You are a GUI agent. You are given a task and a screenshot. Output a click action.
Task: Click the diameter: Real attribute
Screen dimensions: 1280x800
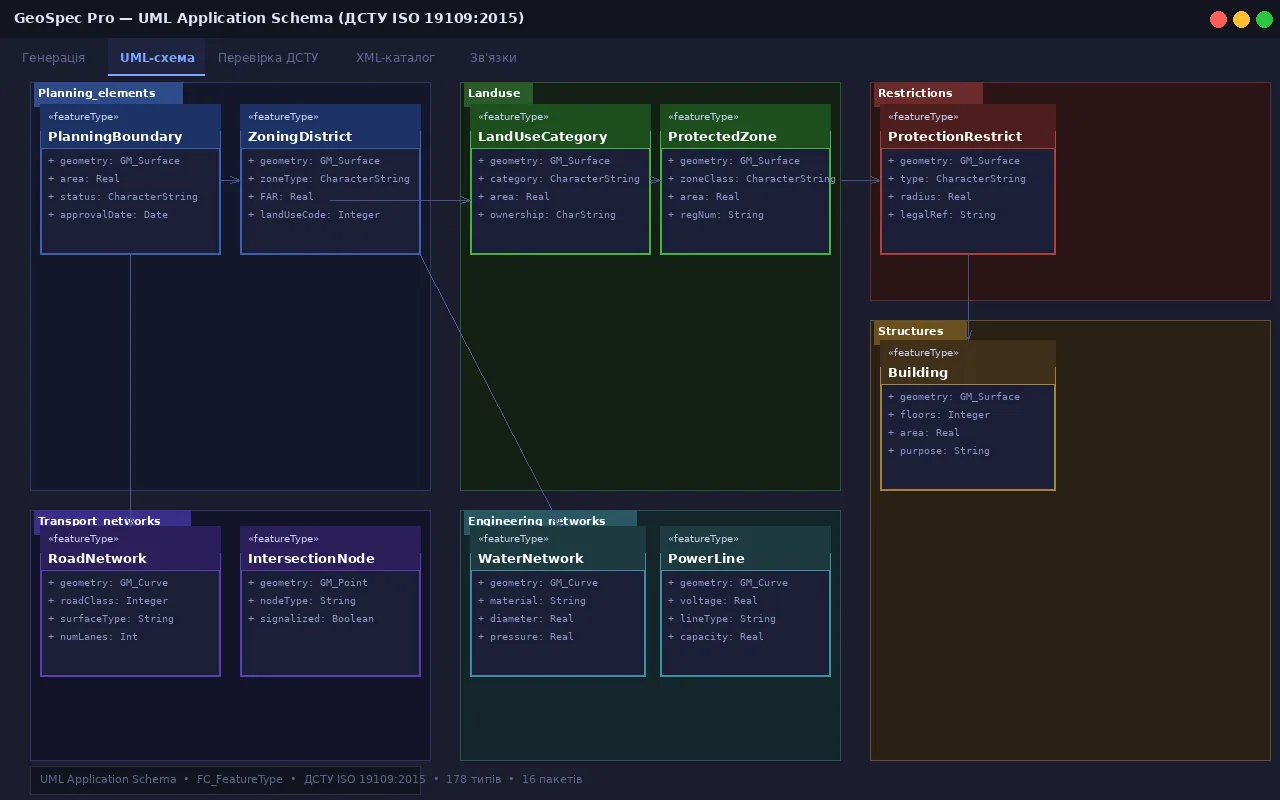(x=526, y=619)
